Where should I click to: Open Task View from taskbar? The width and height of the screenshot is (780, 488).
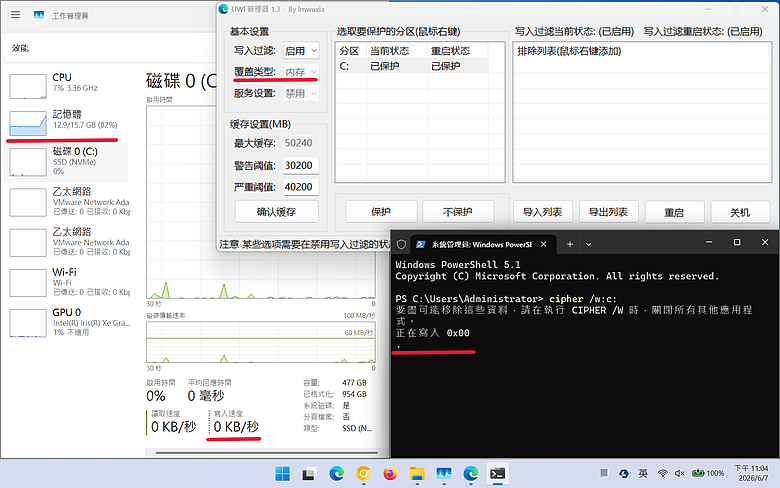tap(309, 474)
